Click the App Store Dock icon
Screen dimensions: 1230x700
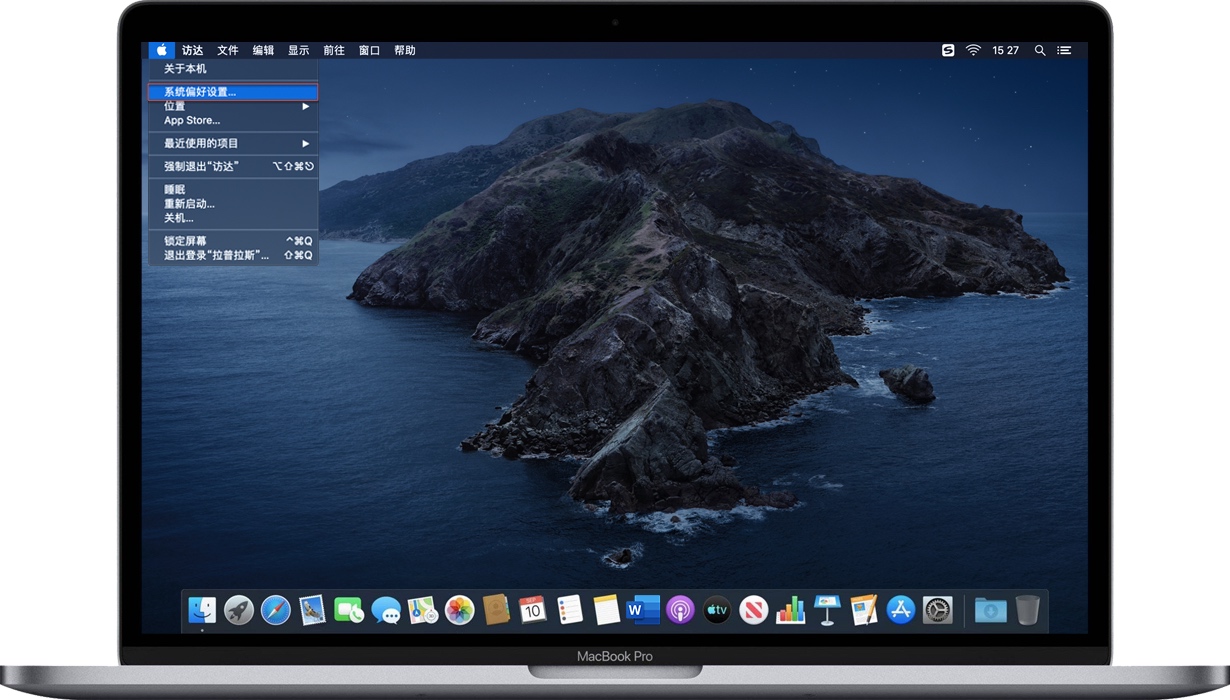point(901,609)
